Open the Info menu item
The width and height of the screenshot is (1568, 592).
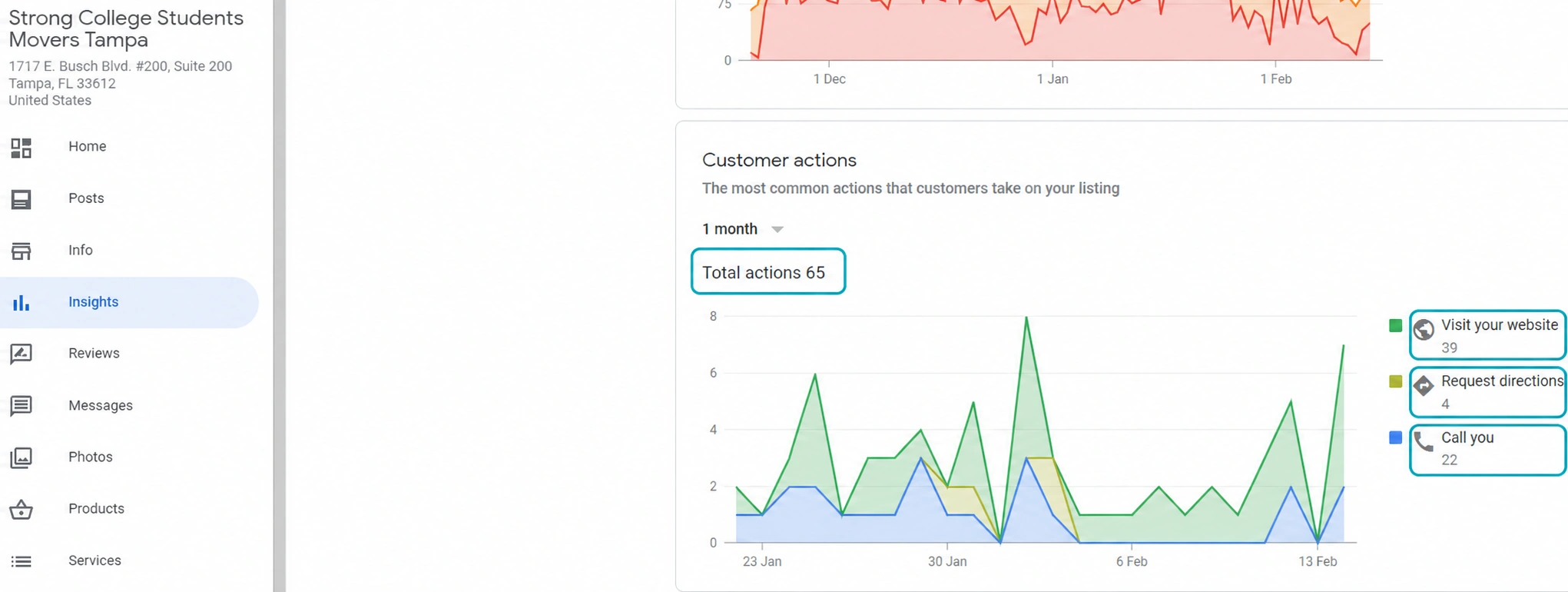pyautogui.click(x=81, y=250)
